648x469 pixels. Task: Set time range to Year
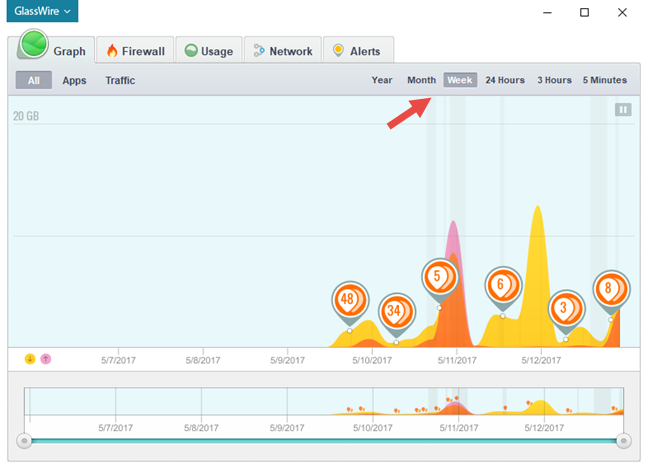(x=382, y=80)
